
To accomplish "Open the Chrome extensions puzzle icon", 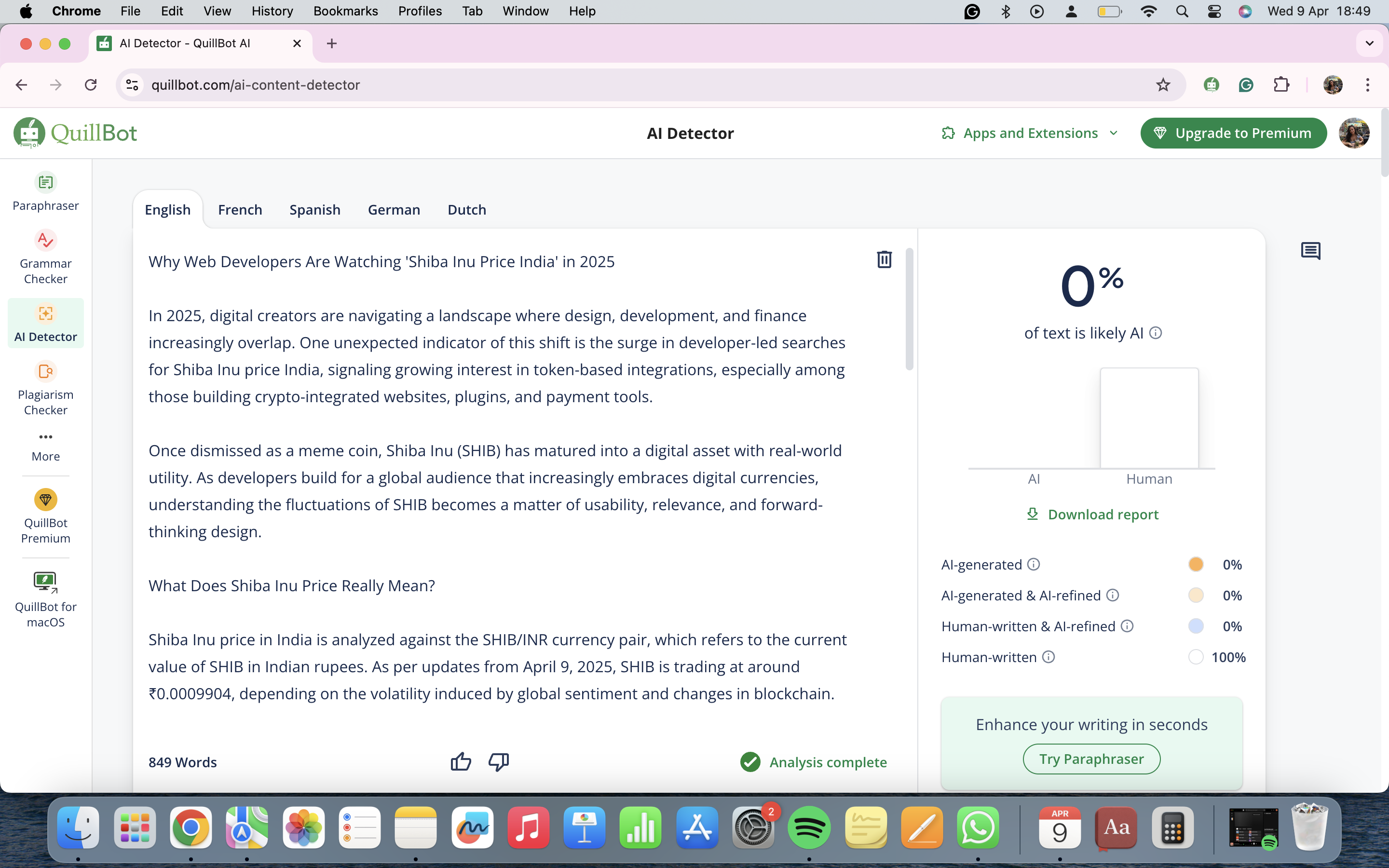I will (x=1281, y=85).
